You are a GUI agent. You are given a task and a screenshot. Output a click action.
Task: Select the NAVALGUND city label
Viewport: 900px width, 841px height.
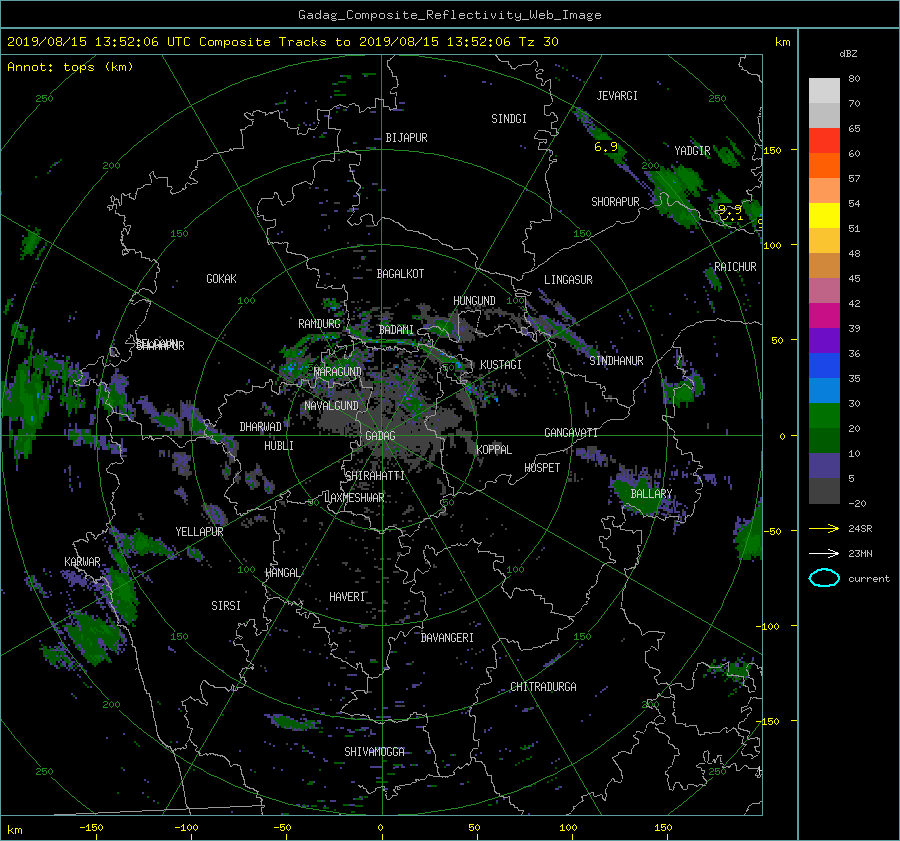pyautogui.click(x=331, y=406)
